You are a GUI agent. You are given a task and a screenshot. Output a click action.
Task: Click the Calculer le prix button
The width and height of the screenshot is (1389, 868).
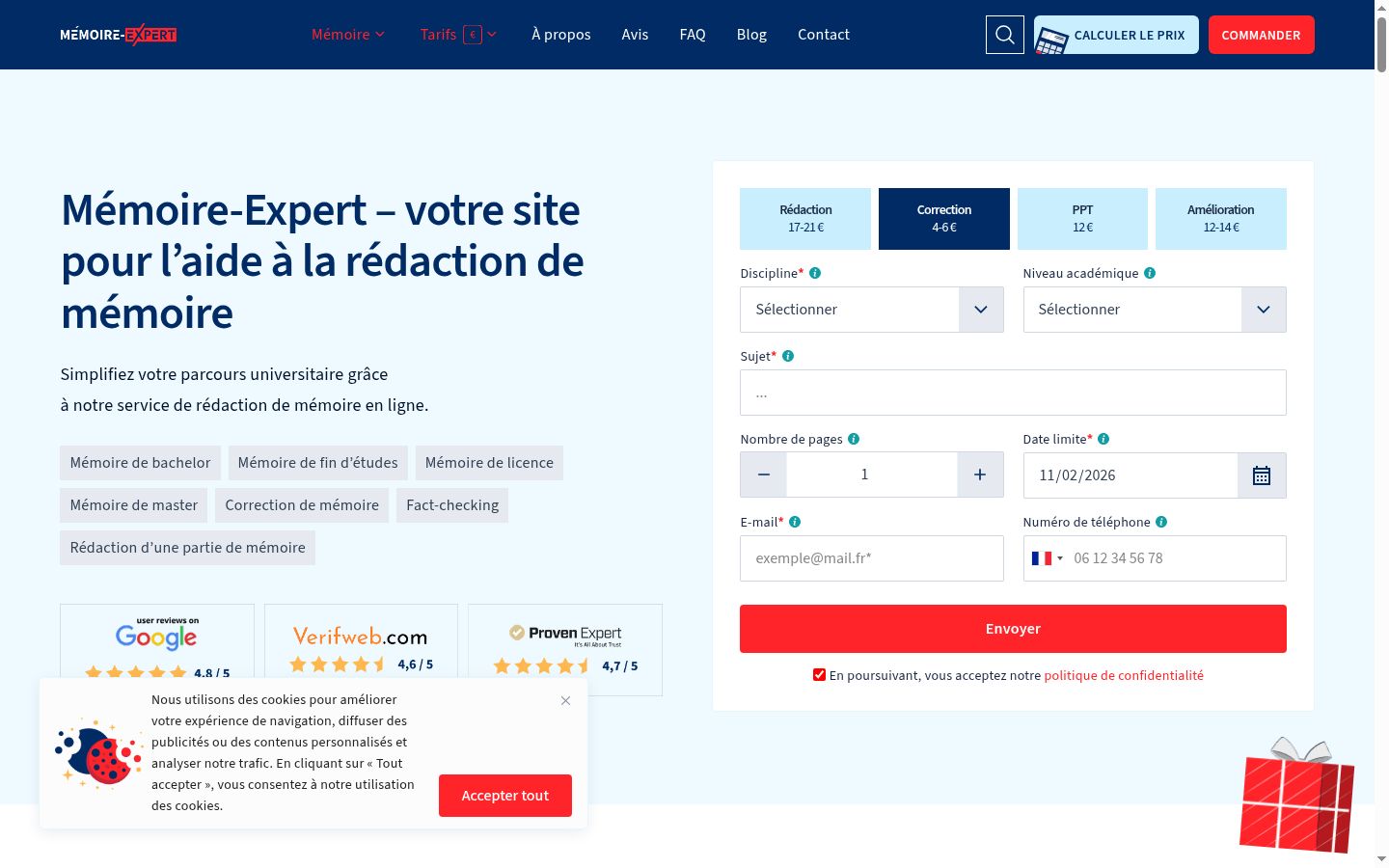1116,35
